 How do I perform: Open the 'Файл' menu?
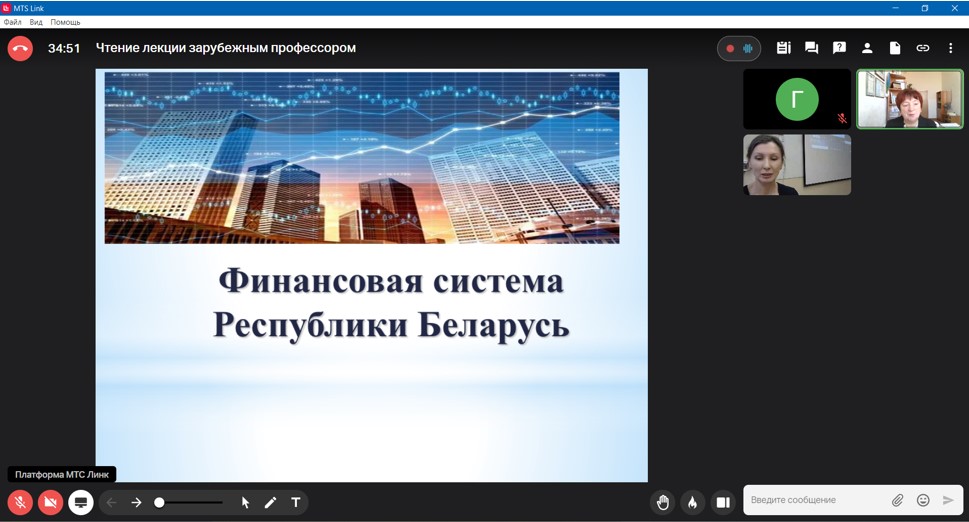(x=12, y=22)
